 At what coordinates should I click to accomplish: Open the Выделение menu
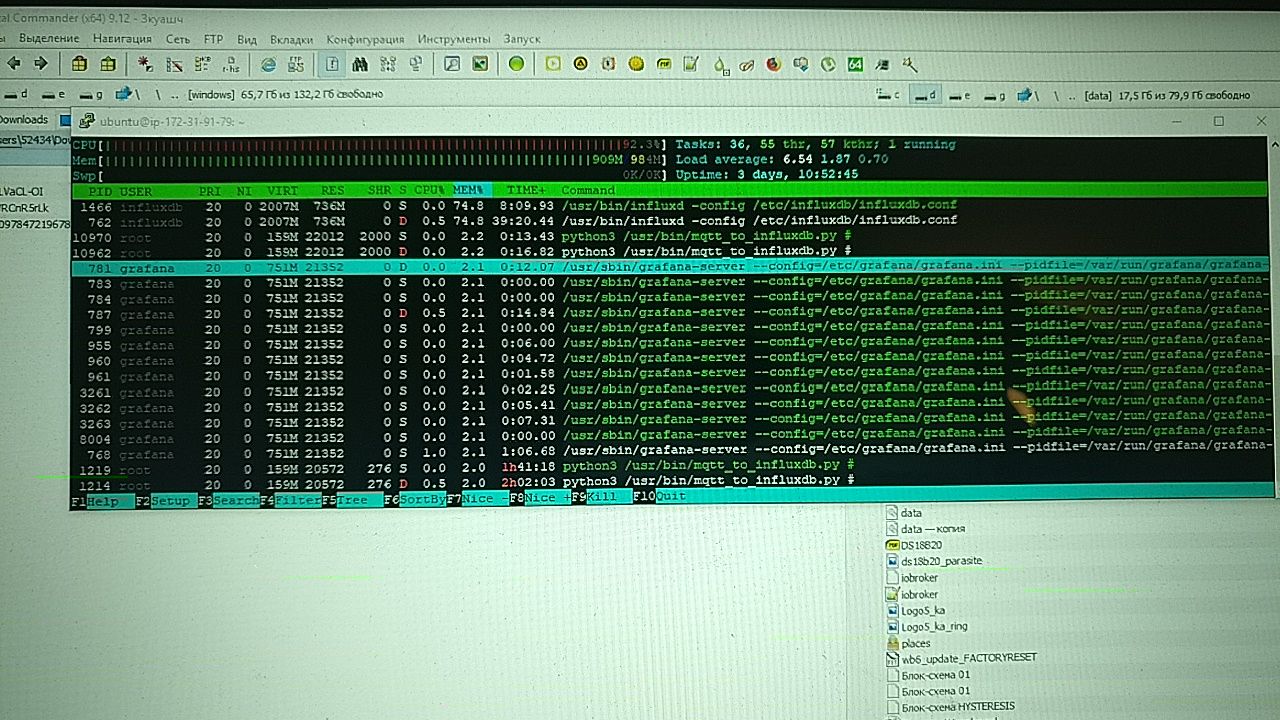coord(48,39)
